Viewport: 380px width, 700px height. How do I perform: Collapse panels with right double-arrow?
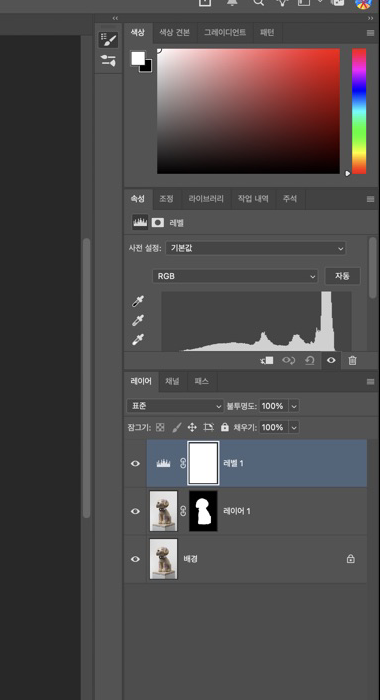pos(371,18)
